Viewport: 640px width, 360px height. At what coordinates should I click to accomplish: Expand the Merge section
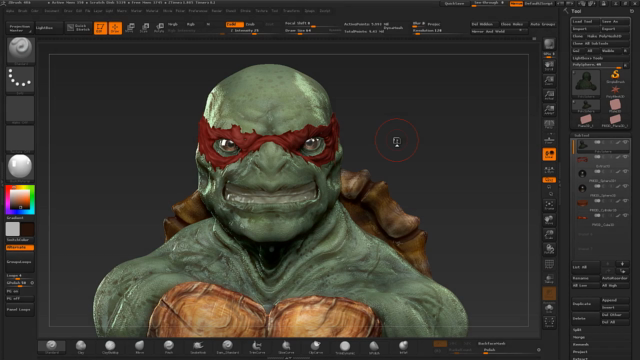coord(579,337)
